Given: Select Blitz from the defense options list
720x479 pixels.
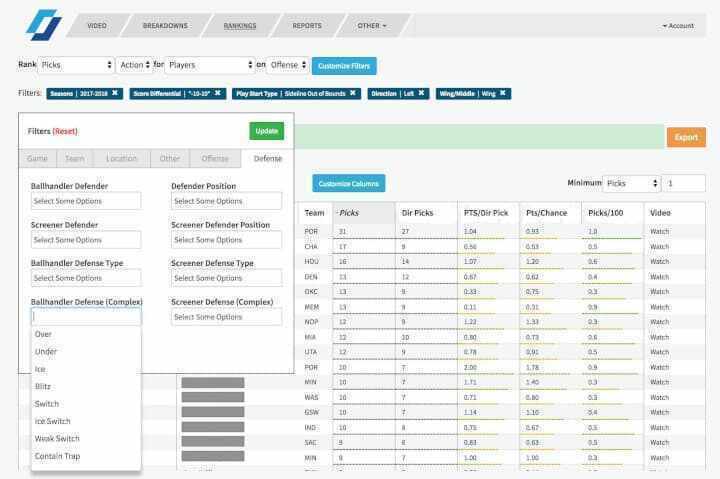Looking at the screenshot, I should click(x=44, y=386).
